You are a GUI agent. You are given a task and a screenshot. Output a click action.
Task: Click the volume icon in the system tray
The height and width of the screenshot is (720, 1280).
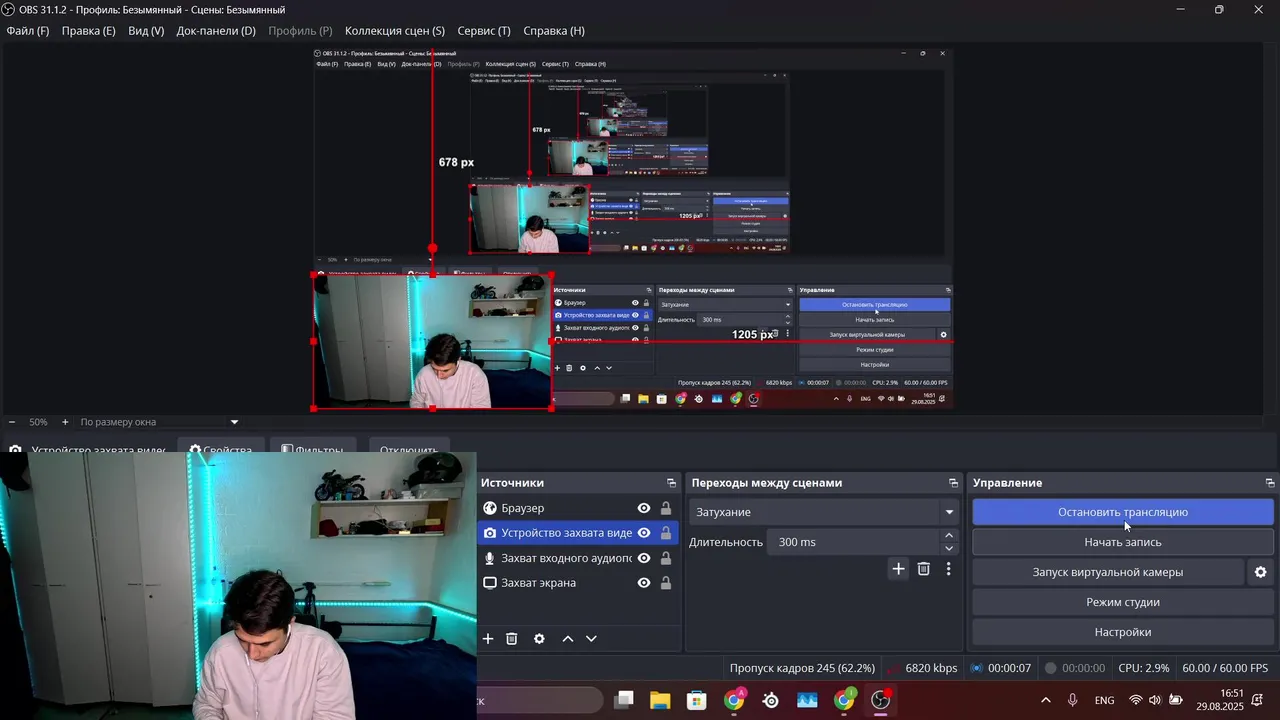tap(1155, 700)
